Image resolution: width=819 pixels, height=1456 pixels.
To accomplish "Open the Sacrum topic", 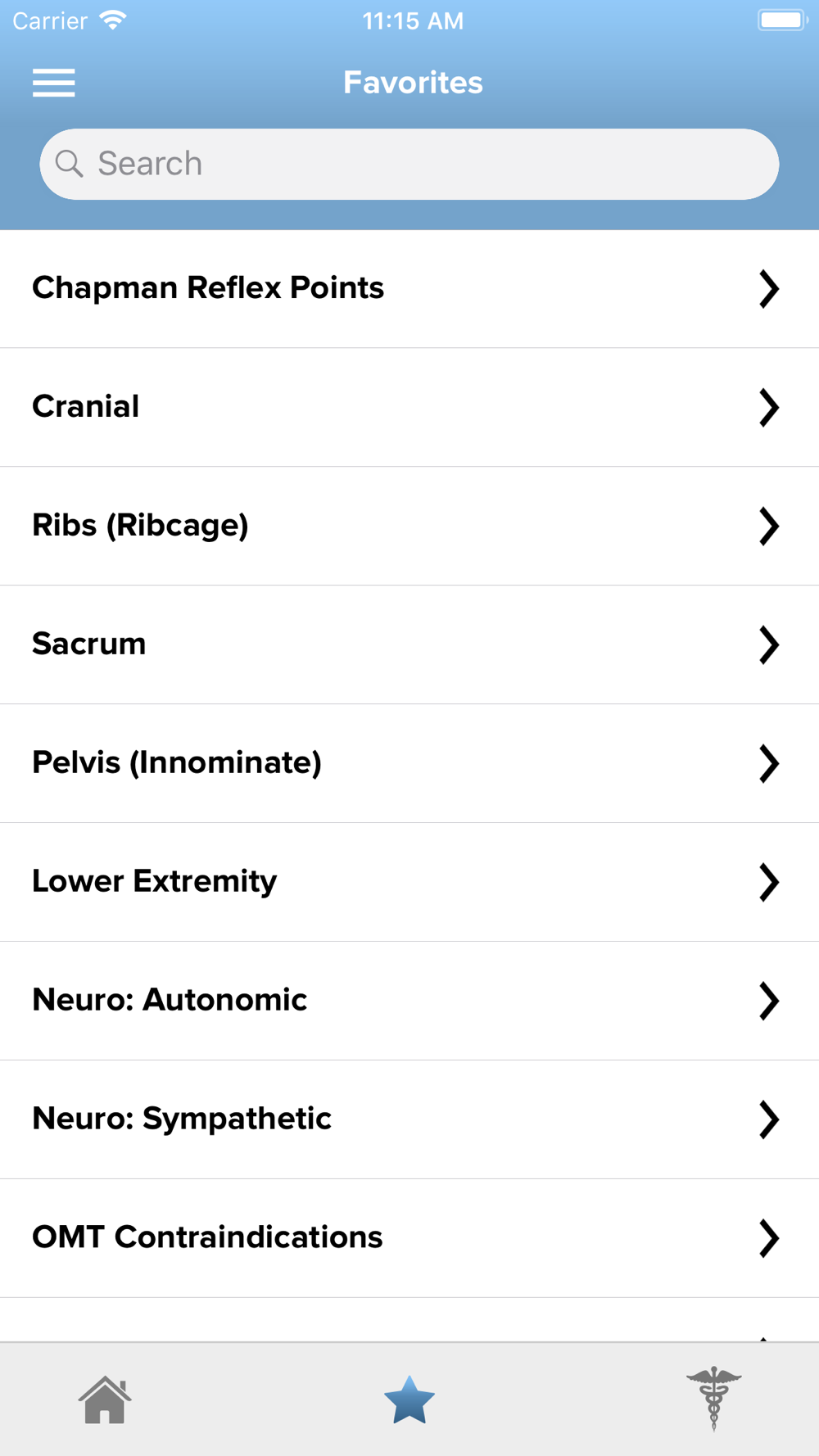I will coord(89,644).
